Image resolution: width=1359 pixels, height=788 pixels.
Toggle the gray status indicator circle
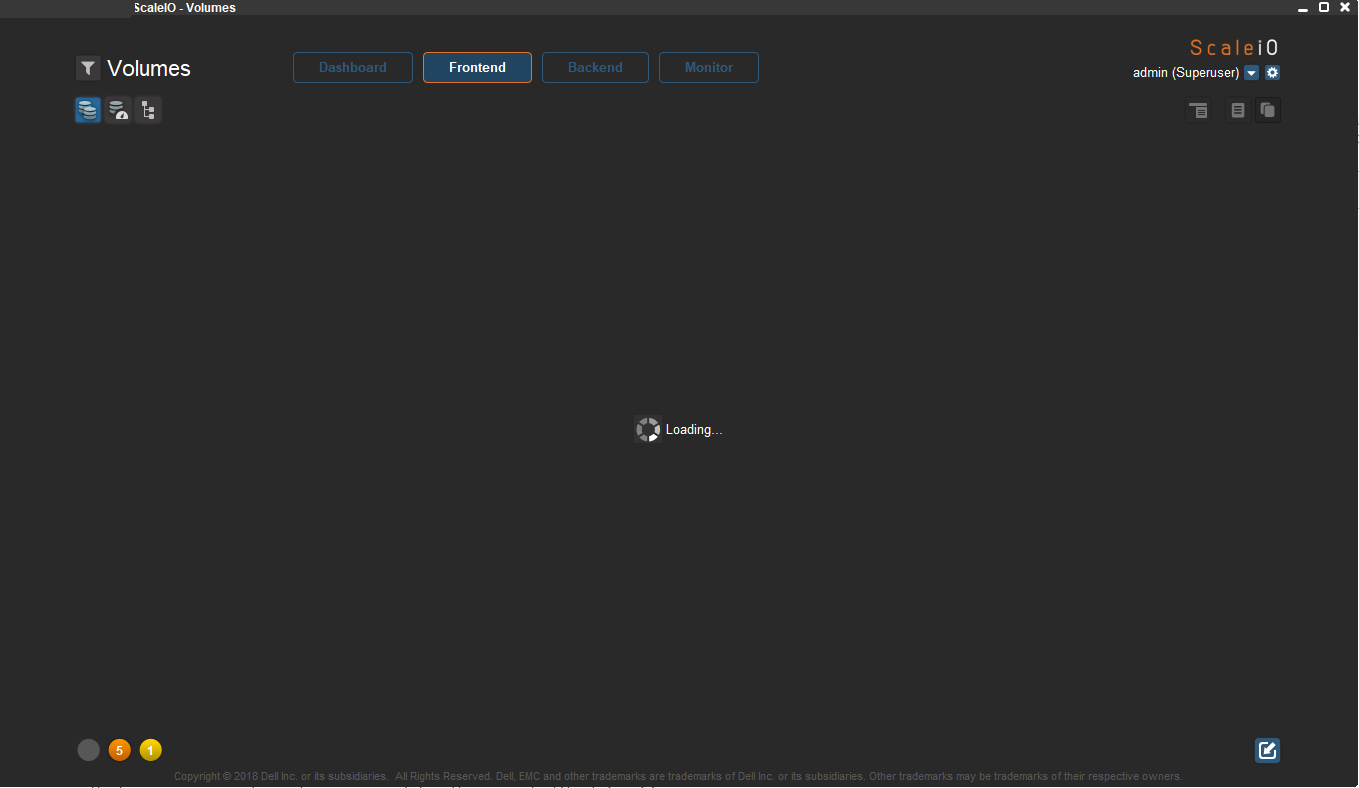point(88,749)
